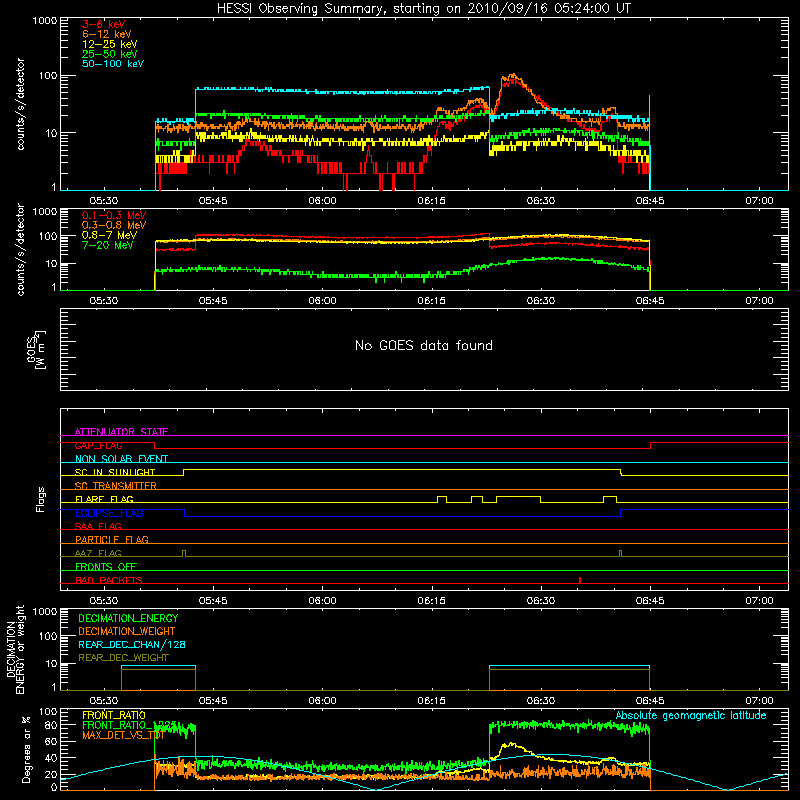Select the ECLIPSE_FLAG label
The height and width of the screenshot is (800, 800).
pyautogui.click(x=109, y=513)
